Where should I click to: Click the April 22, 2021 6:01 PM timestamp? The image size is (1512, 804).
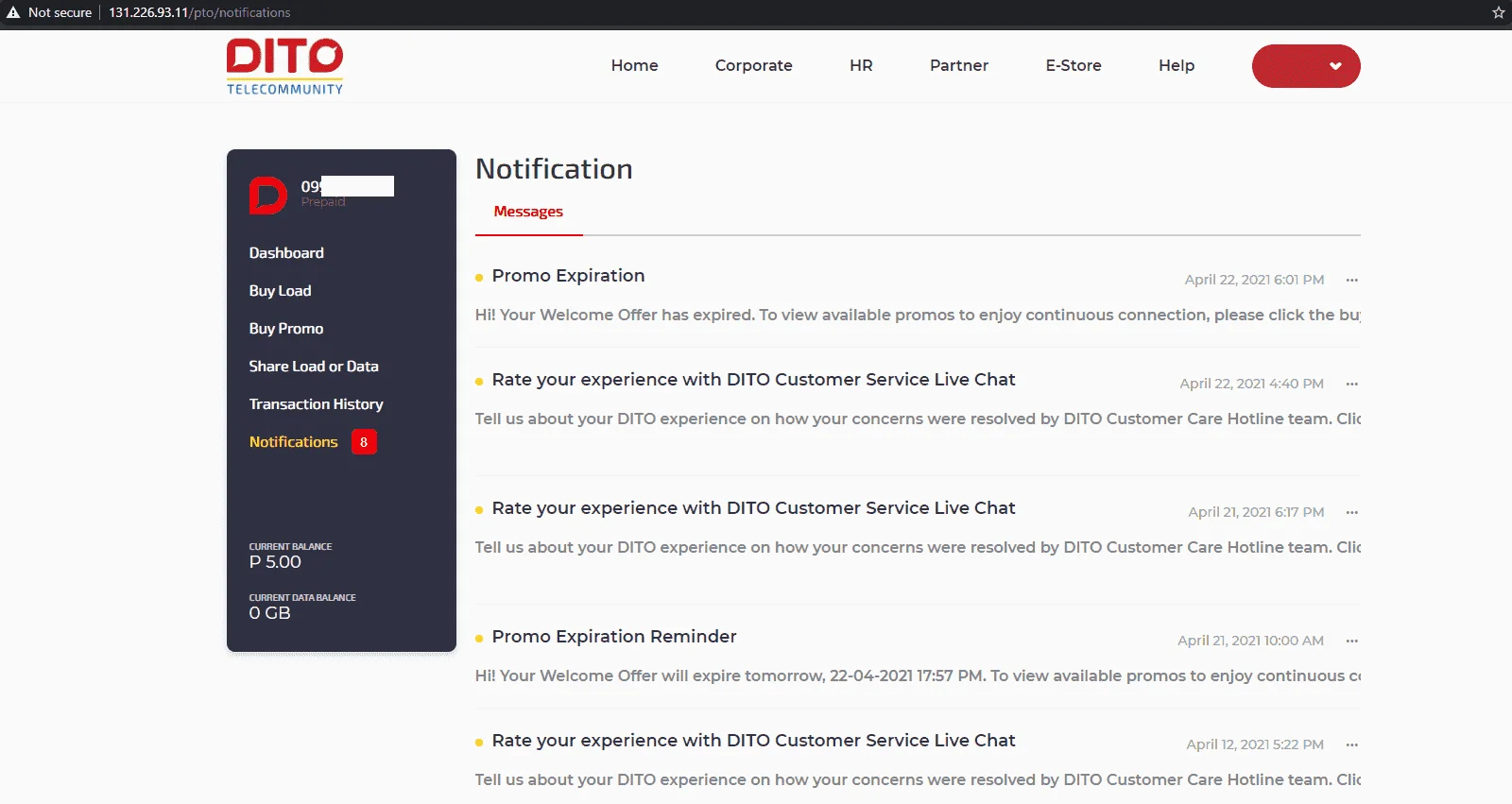coord(1254,280)
